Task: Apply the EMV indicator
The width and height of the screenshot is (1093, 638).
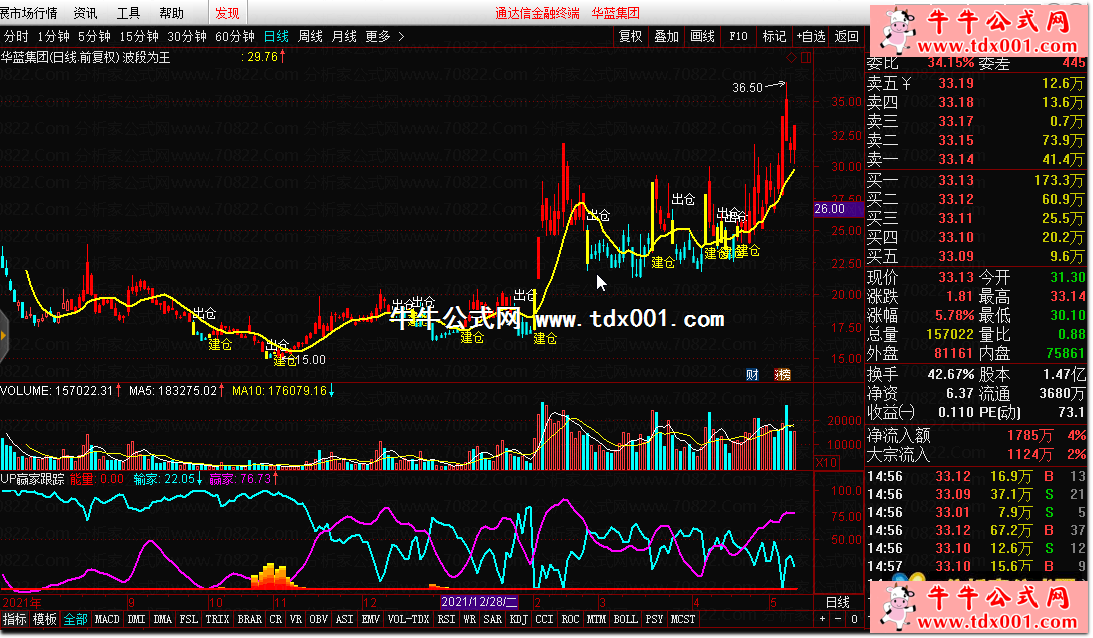Action: [x=371, y=619]
